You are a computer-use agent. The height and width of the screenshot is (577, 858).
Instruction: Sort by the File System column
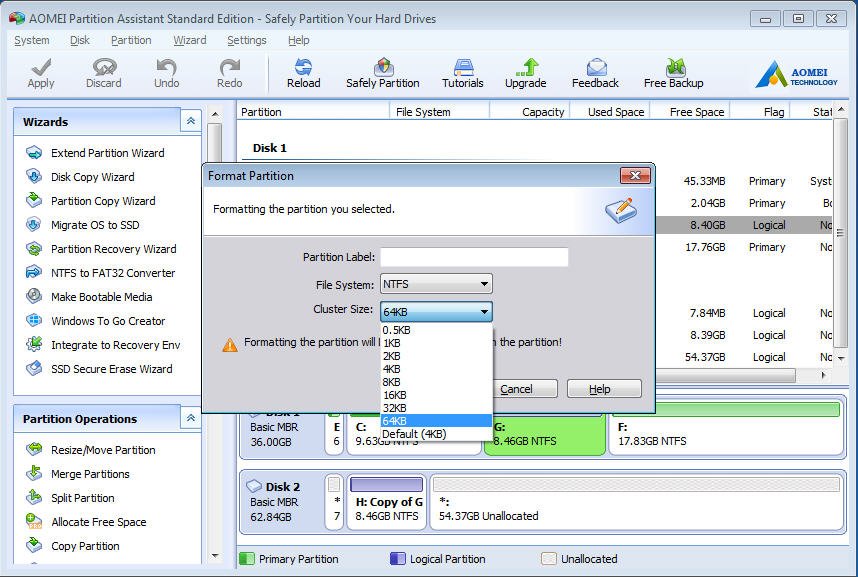point(439,112)
